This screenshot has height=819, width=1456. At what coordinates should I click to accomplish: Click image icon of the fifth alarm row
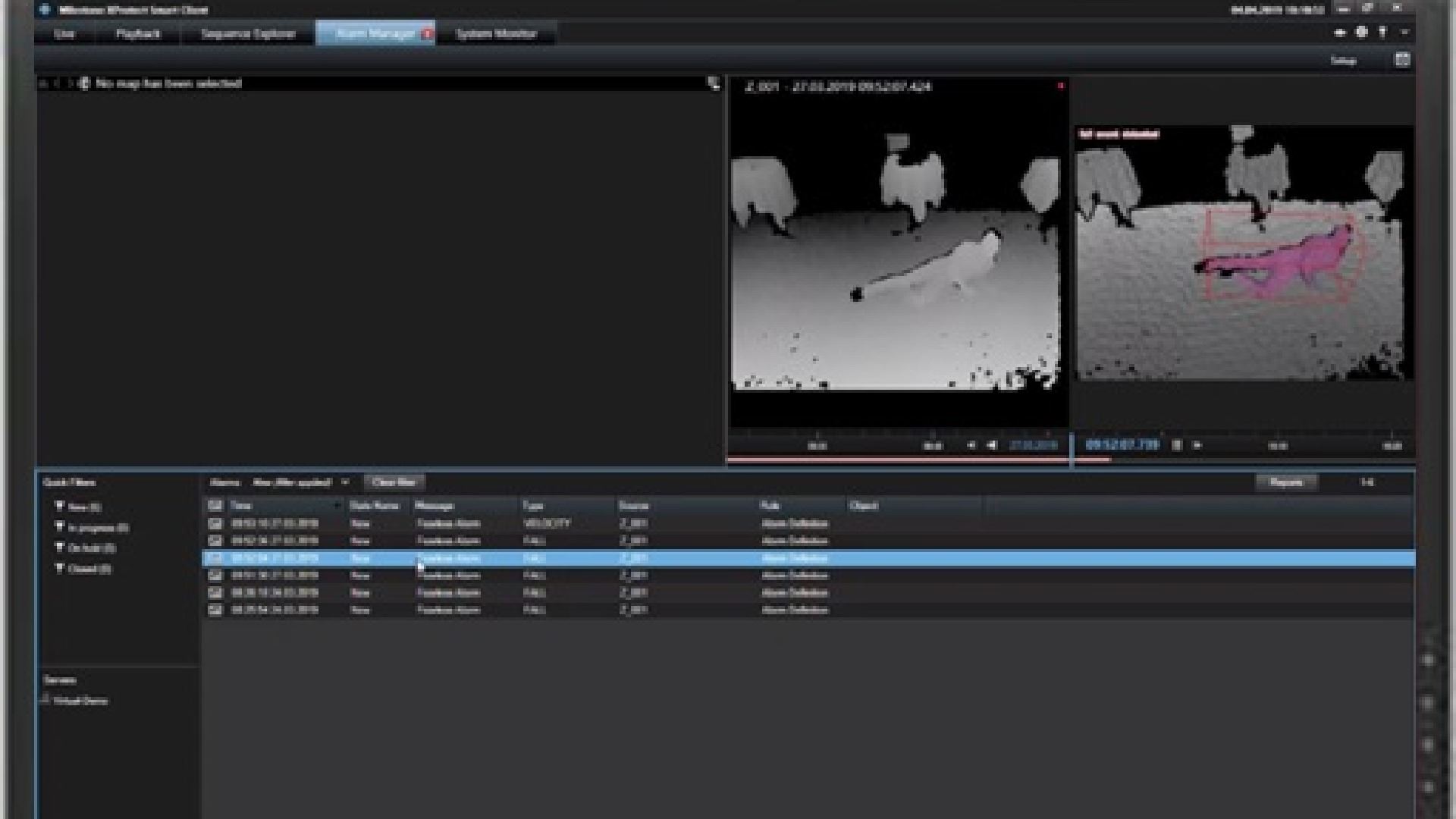(215, 593)
